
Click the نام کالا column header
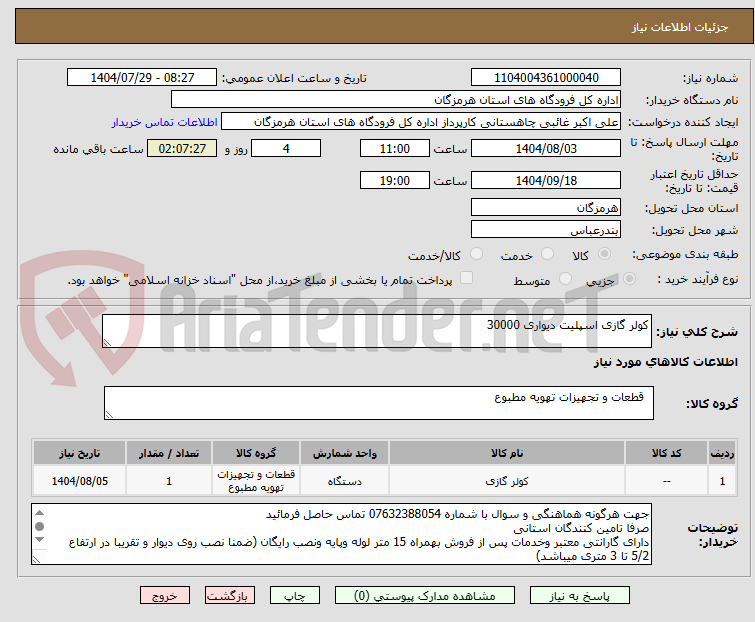point(507,453)
